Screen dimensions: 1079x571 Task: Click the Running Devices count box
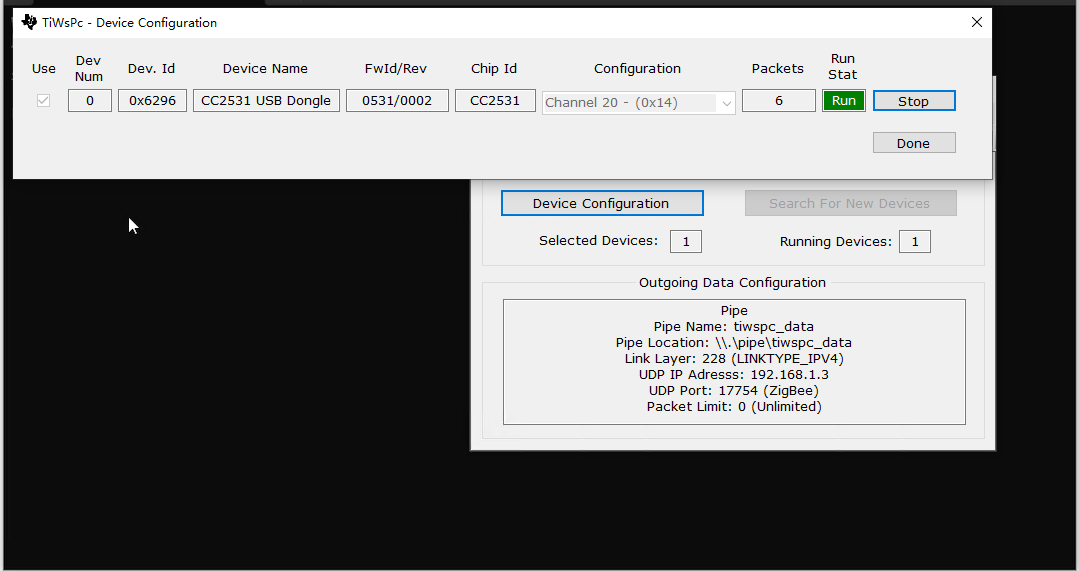915,241
